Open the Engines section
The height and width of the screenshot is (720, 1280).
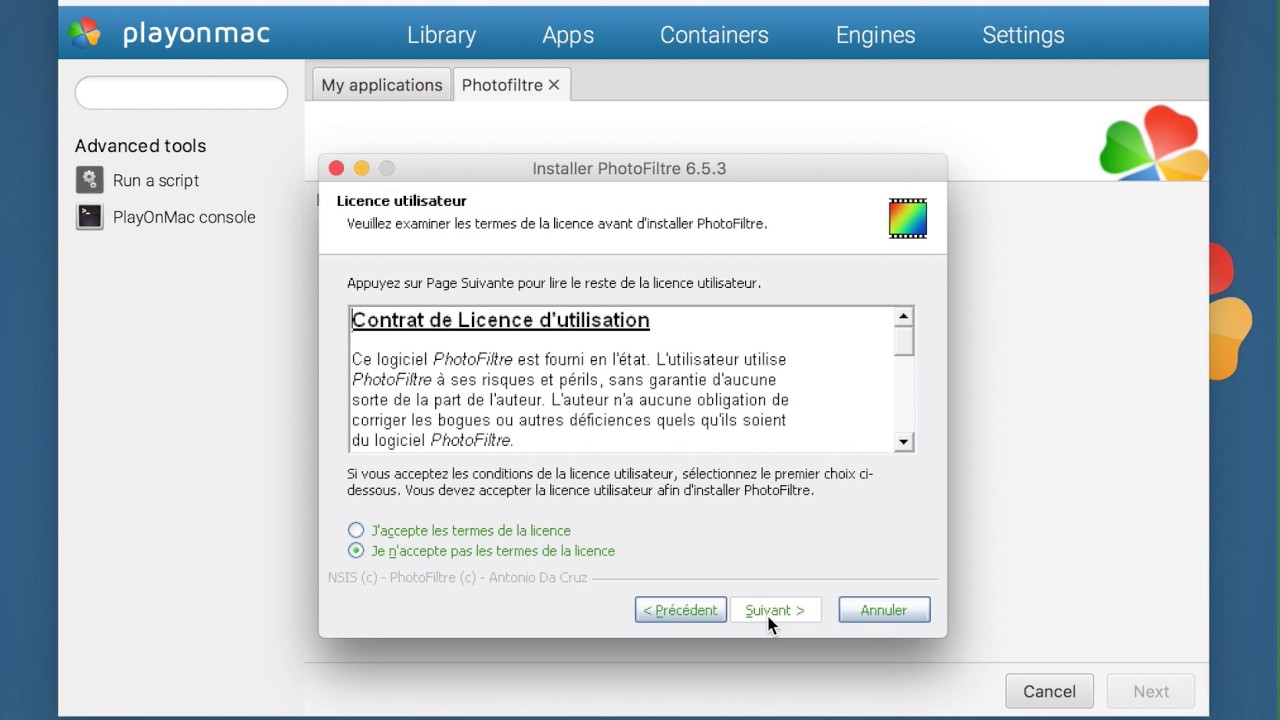(x=875, y=35)
